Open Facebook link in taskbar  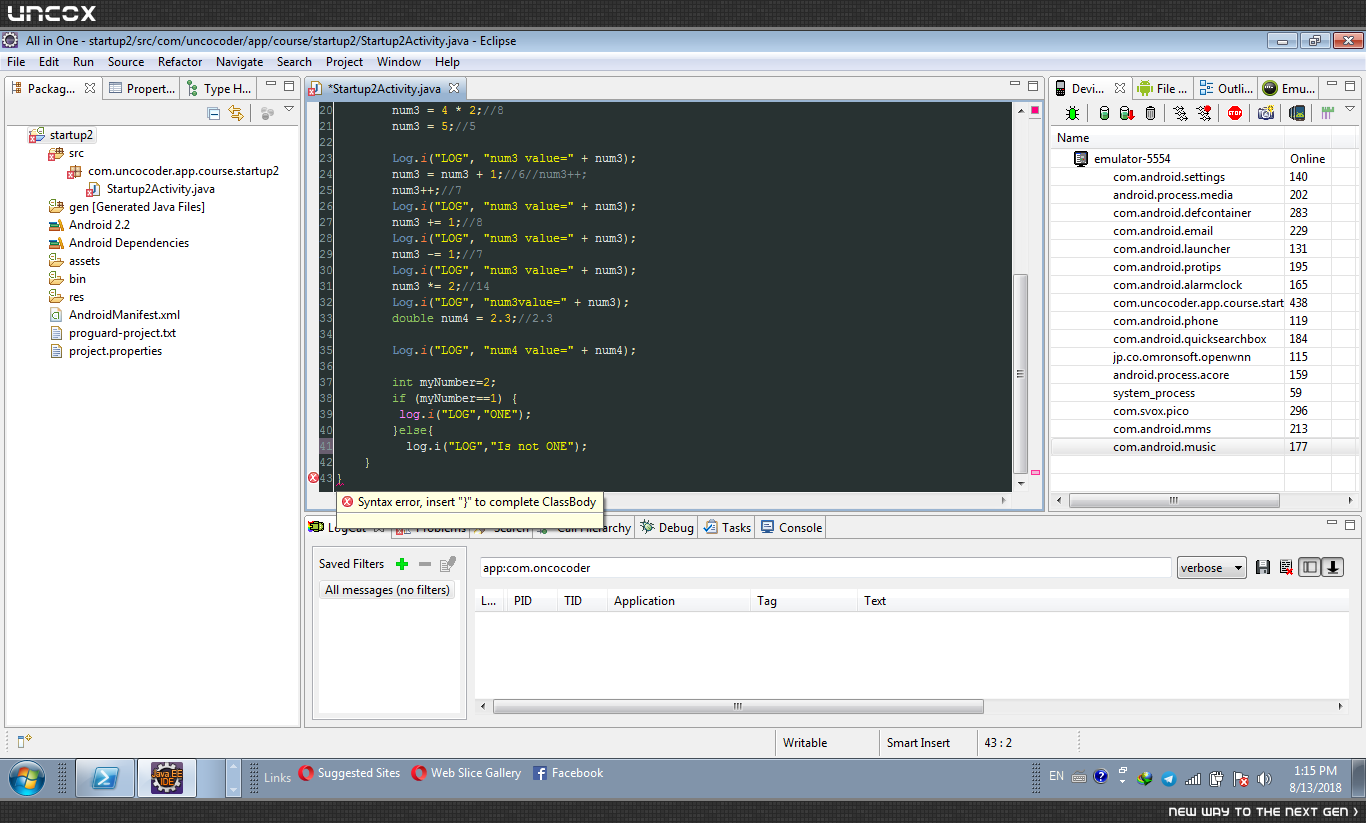(567, 773)
